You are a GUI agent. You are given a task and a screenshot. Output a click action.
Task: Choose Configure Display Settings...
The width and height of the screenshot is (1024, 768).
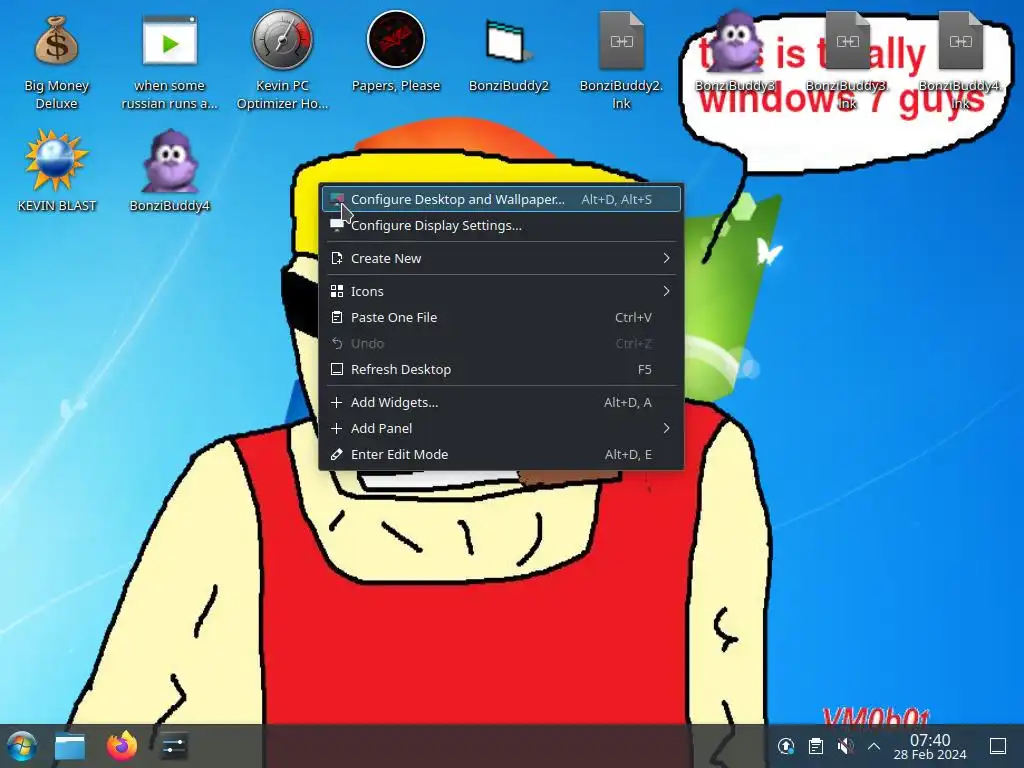point(501,225)
